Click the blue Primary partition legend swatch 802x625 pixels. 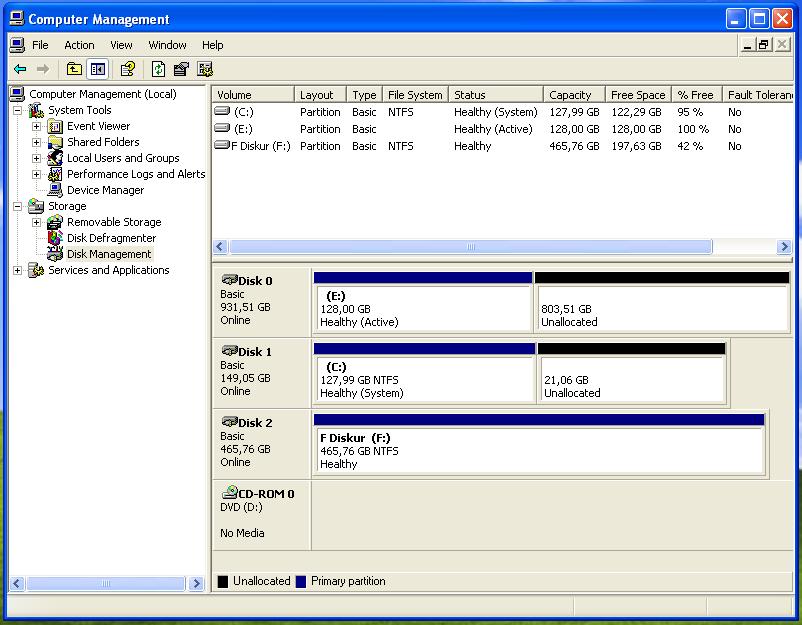[x=301, y=581]
